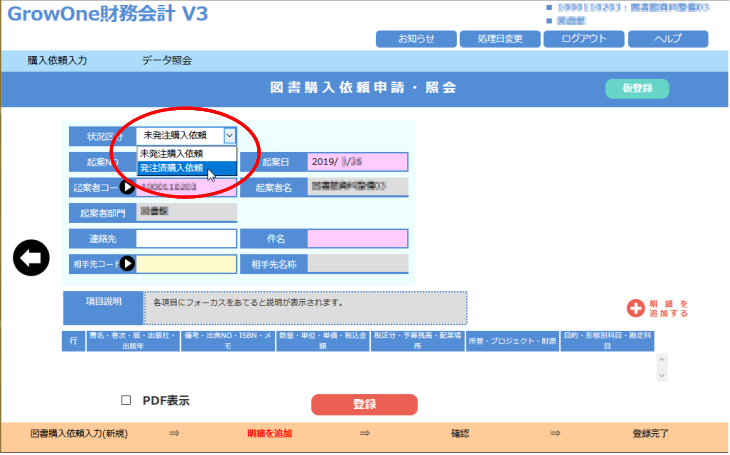730x455 pixels.
Task: Click 図書購入依頼入力(新規) step in footer
Action: [79, 434]
